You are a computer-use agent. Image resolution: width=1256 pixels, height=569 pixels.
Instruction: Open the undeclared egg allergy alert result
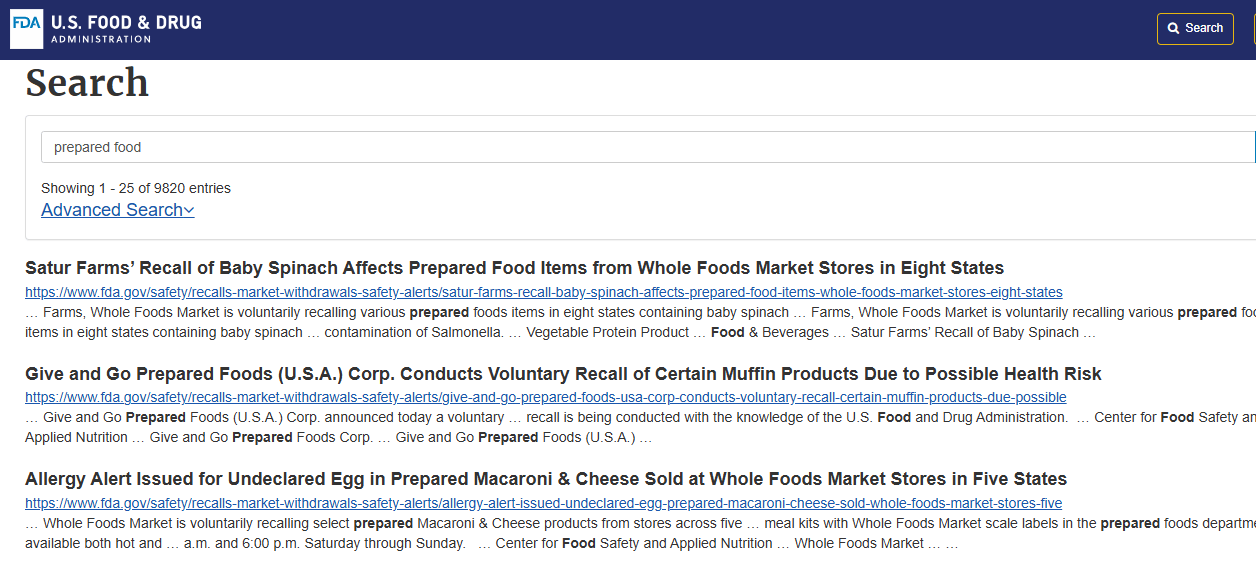pos(545,479)
